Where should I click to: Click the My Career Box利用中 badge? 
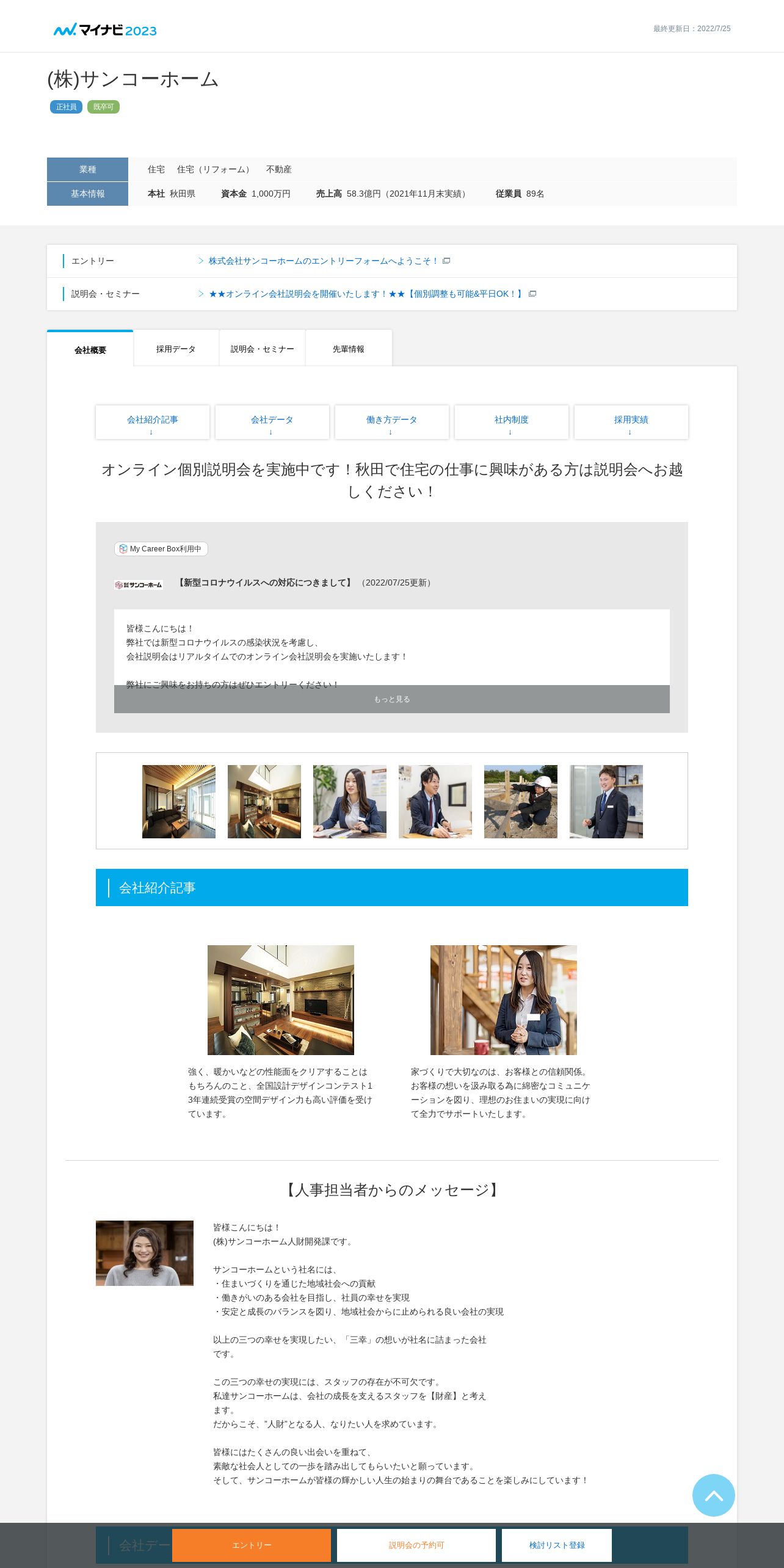[161, 548]
